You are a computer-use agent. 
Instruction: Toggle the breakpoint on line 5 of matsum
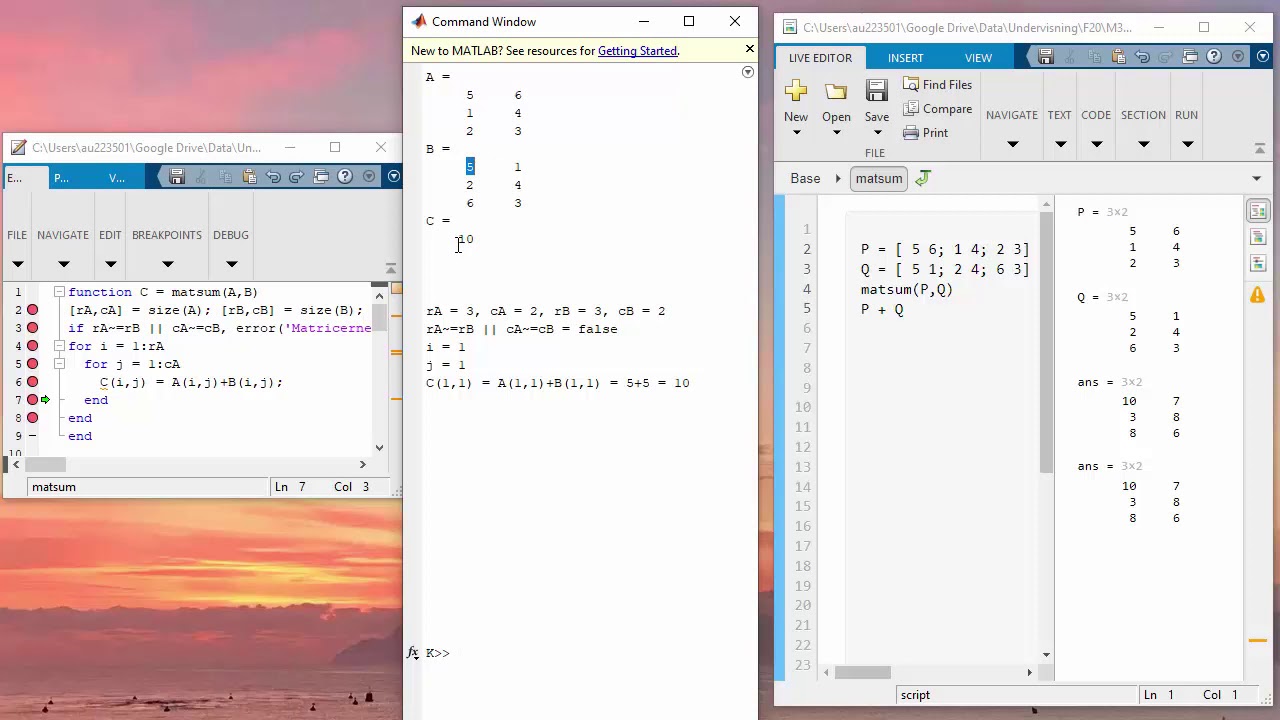tap(32, 364)
